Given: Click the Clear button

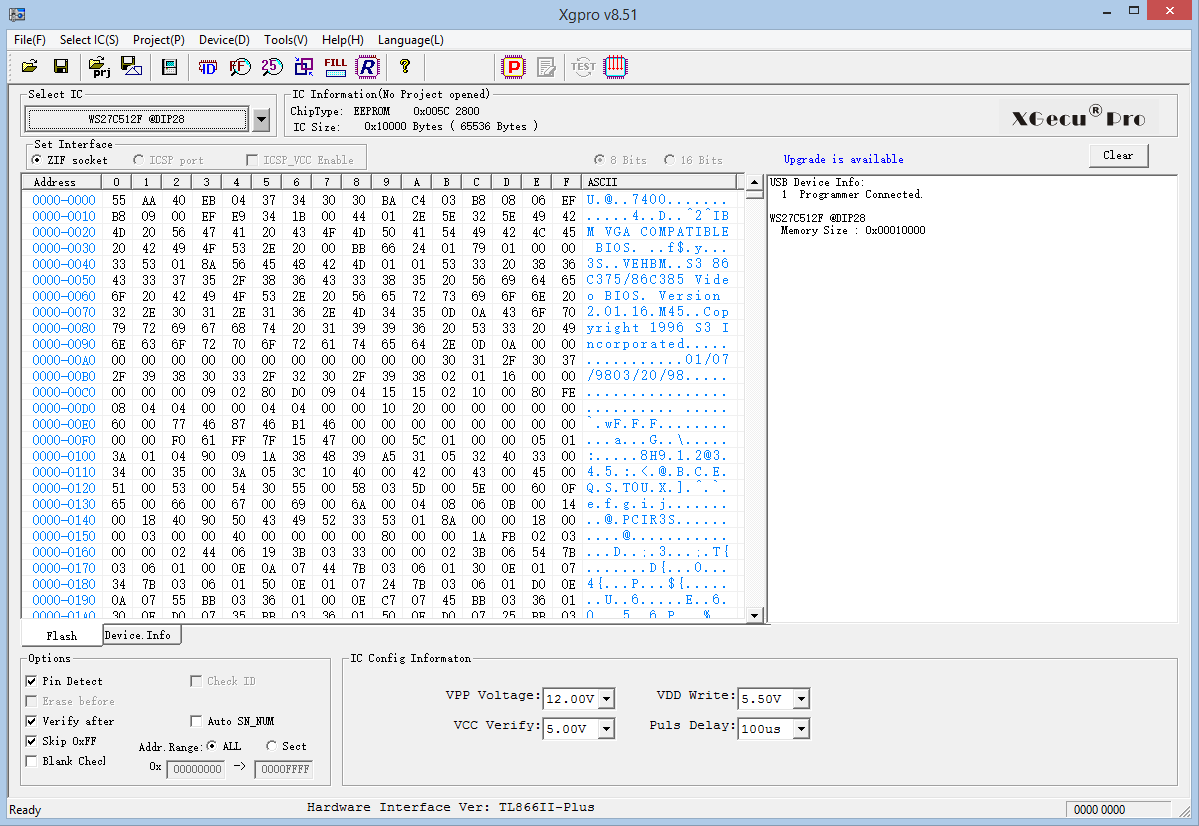Looking at the screenshot, I should [x=1118, y=155].
